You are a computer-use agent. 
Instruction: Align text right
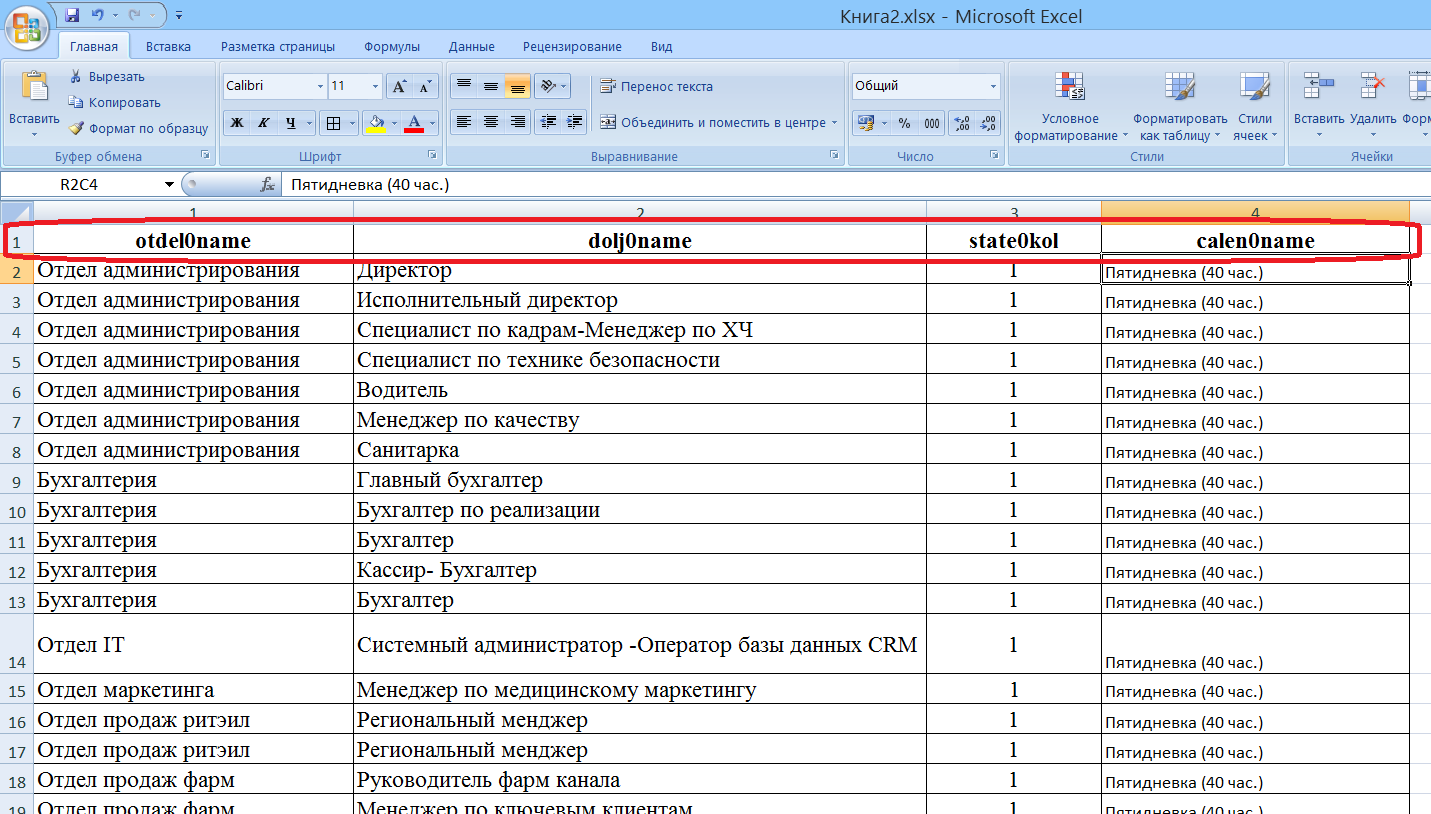tap(517, 122)
